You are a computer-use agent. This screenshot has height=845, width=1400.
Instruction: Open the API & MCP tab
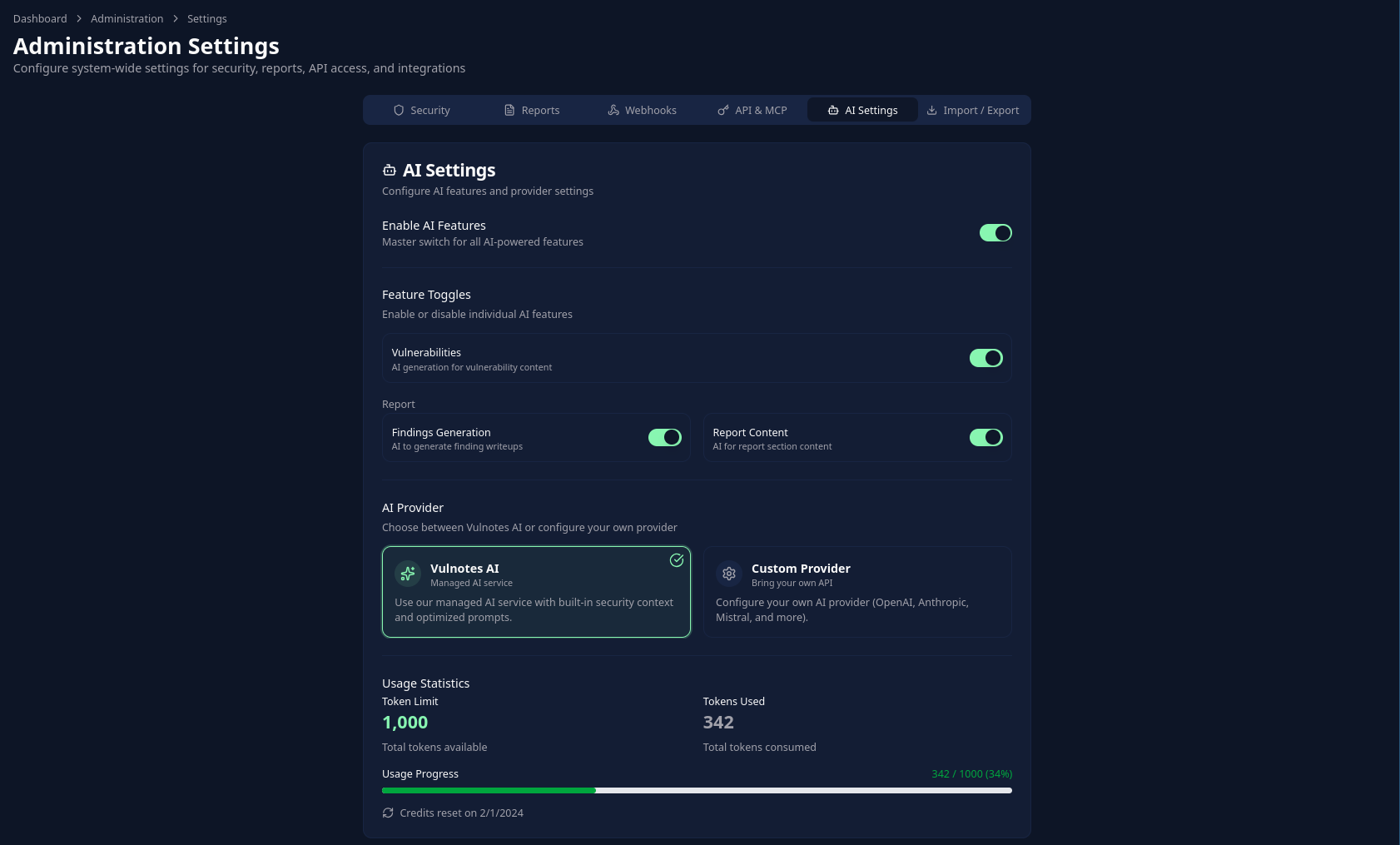click(752, 110)
